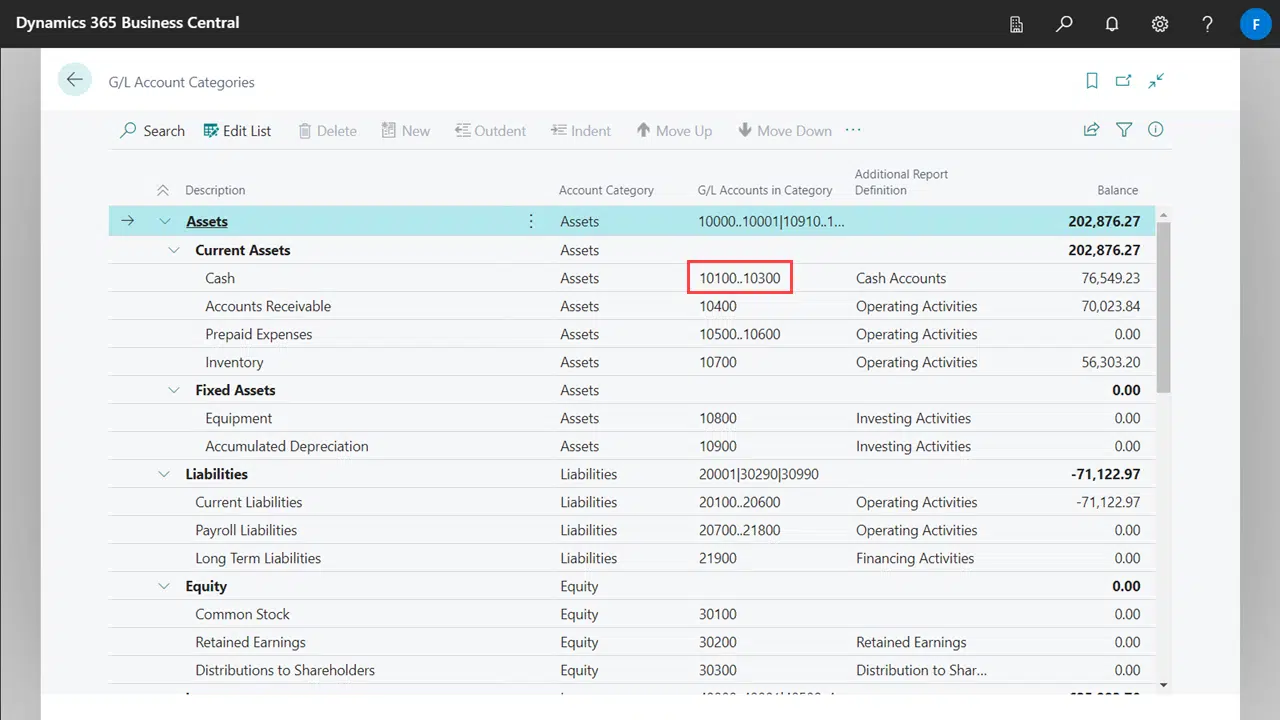This screenshot has width=1280, height=720.
Task: Click the share icon
Action: 1091,130
